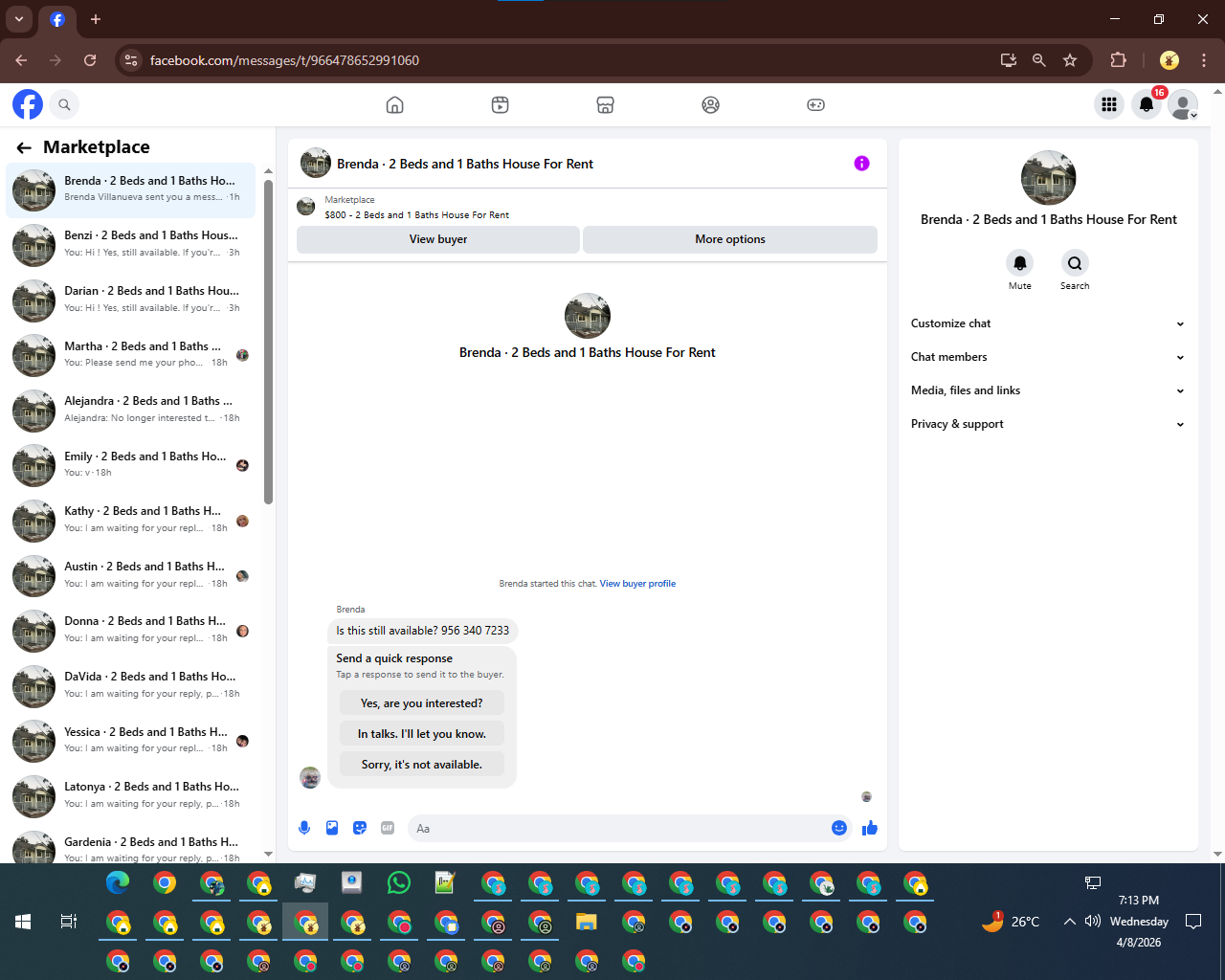The width and height of the screenshot is (1225, 980).
Task: Mute this conversation
Action: click(1020, 263)
